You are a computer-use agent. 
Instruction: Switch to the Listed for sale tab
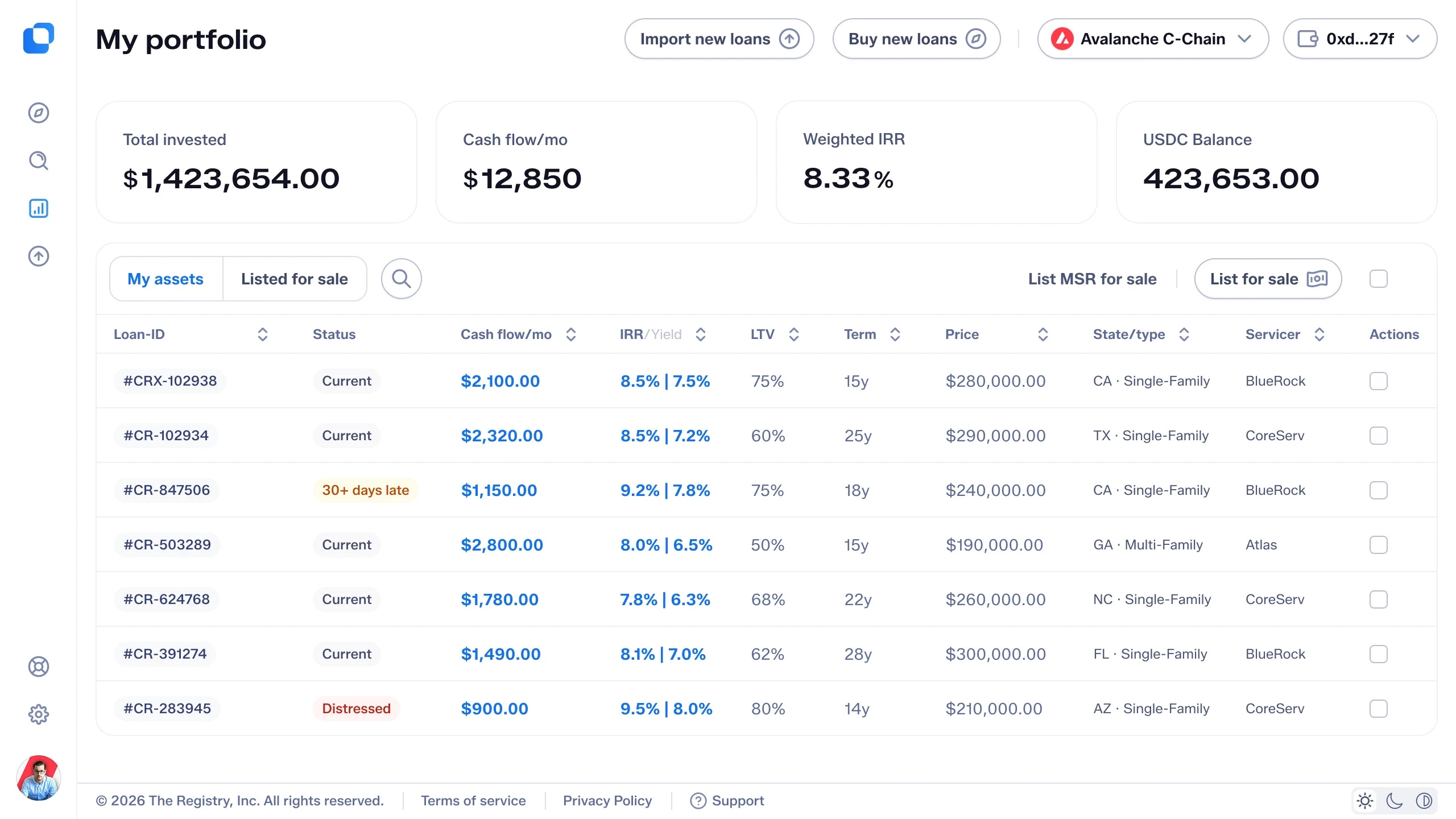point(295,279)
